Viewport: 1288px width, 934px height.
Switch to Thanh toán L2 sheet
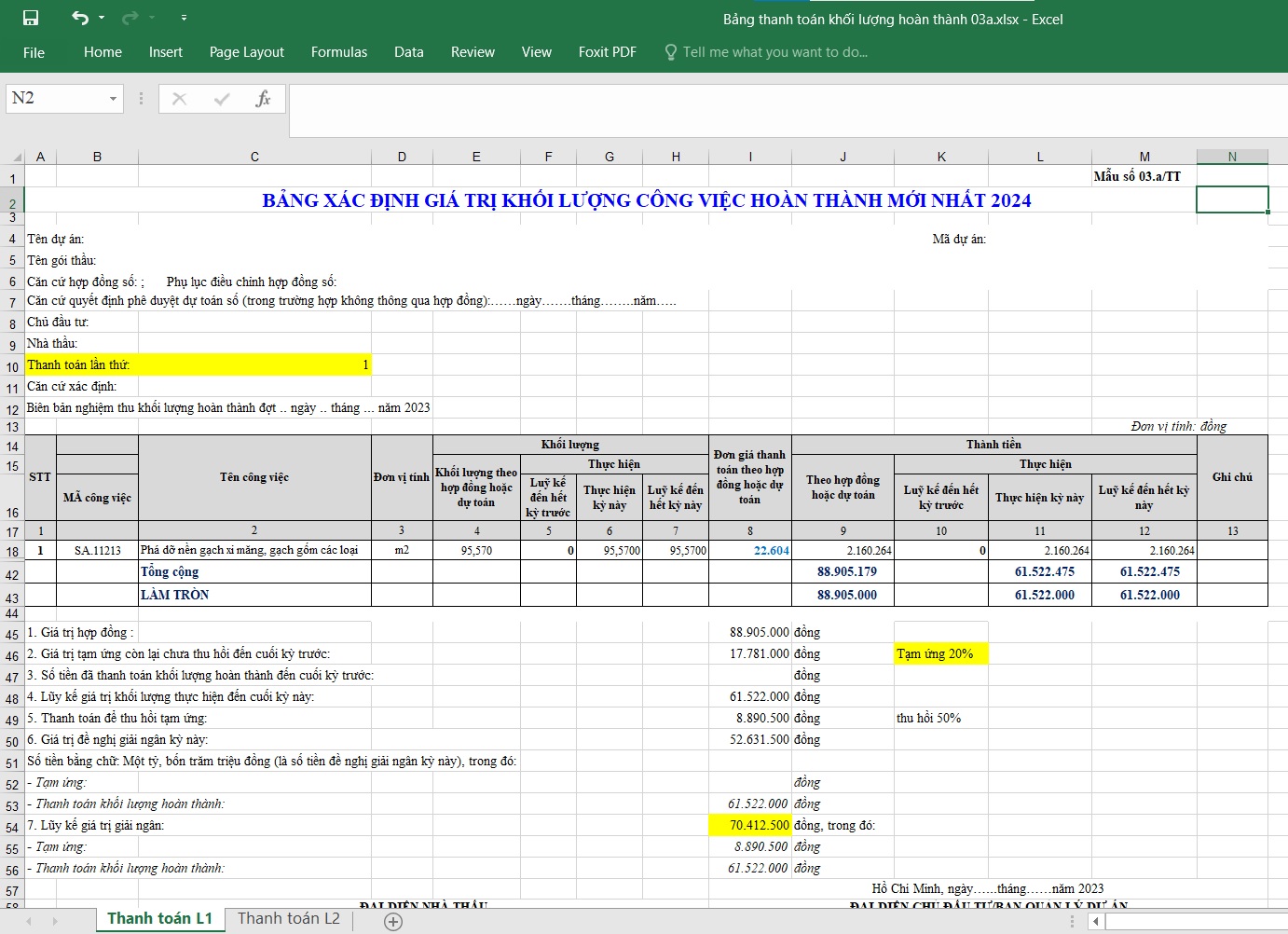pyautogui.click(x=289, y=919)
